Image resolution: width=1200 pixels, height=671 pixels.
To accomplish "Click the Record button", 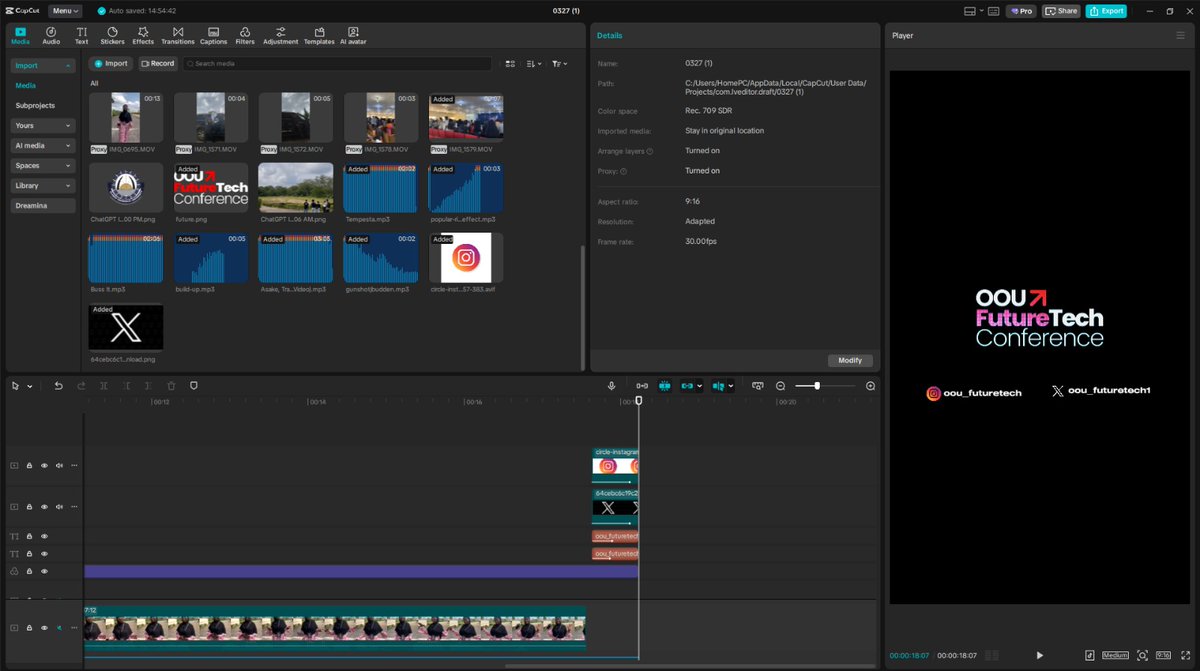I will click(157, 63).
